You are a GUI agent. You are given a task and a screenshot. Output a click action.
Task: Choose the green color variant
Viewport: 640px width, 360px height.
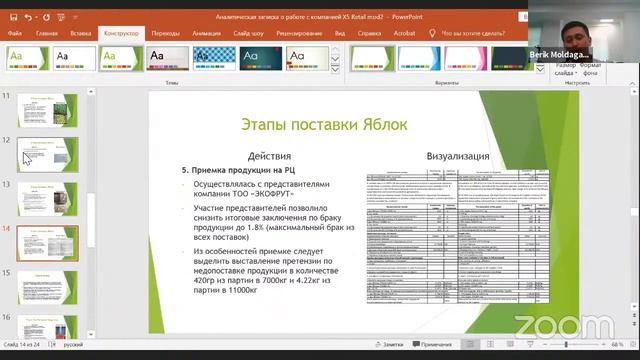(373, 58)
